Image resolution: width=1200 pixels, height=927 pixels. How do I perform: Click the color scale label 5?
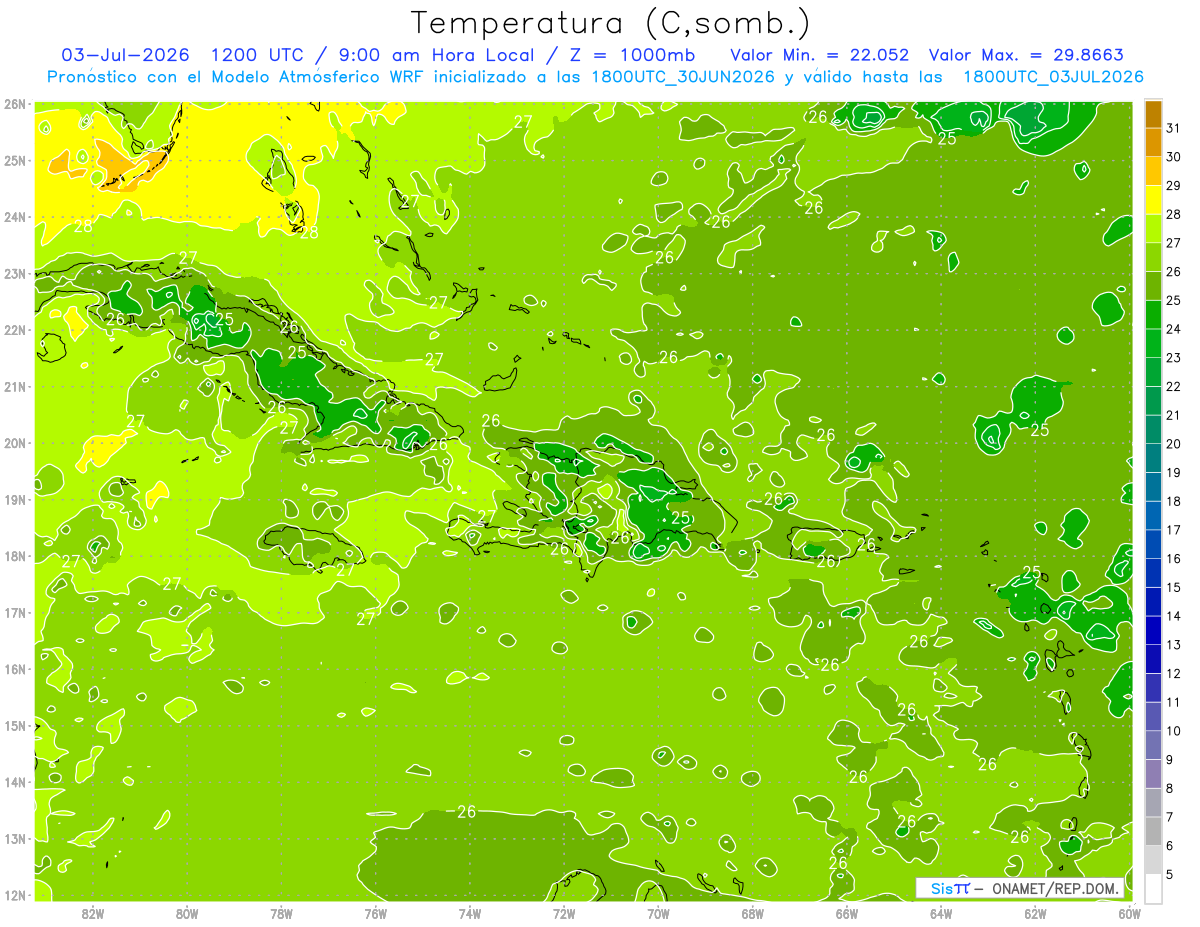click(1170, 875)
